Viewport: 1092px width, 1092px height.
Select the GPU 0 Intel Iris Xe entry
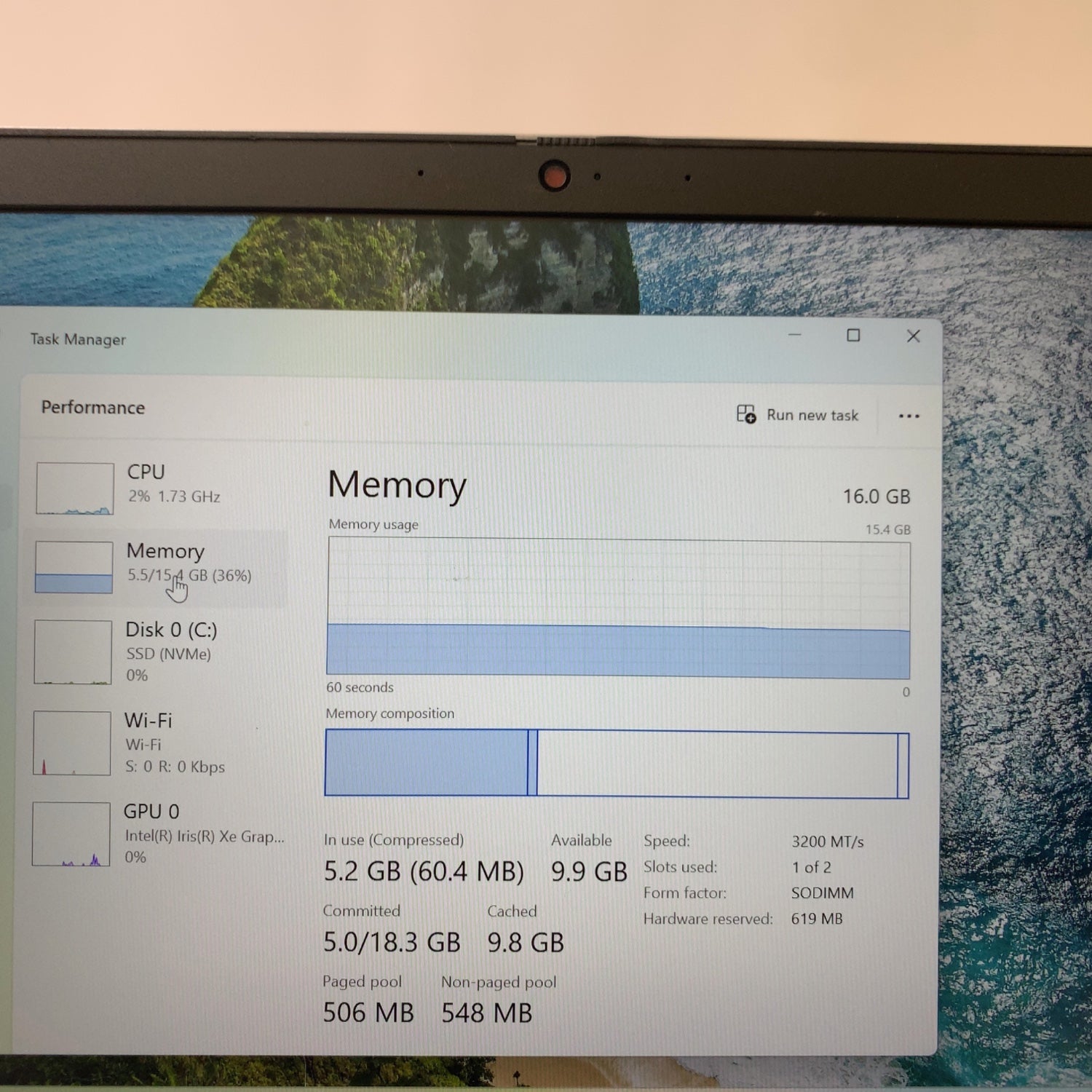157,834
